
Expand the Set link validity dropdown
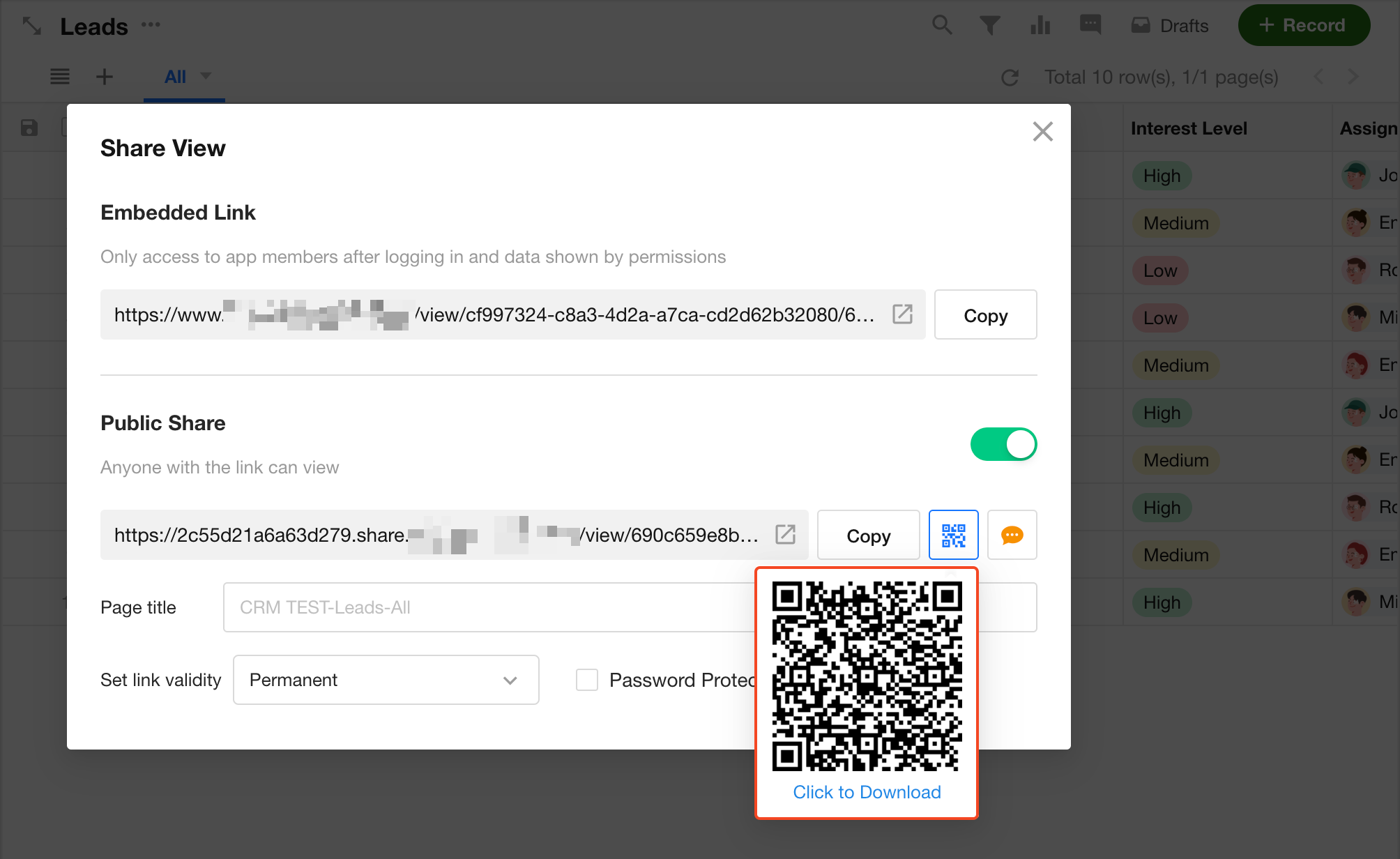(x=386, y=680)
